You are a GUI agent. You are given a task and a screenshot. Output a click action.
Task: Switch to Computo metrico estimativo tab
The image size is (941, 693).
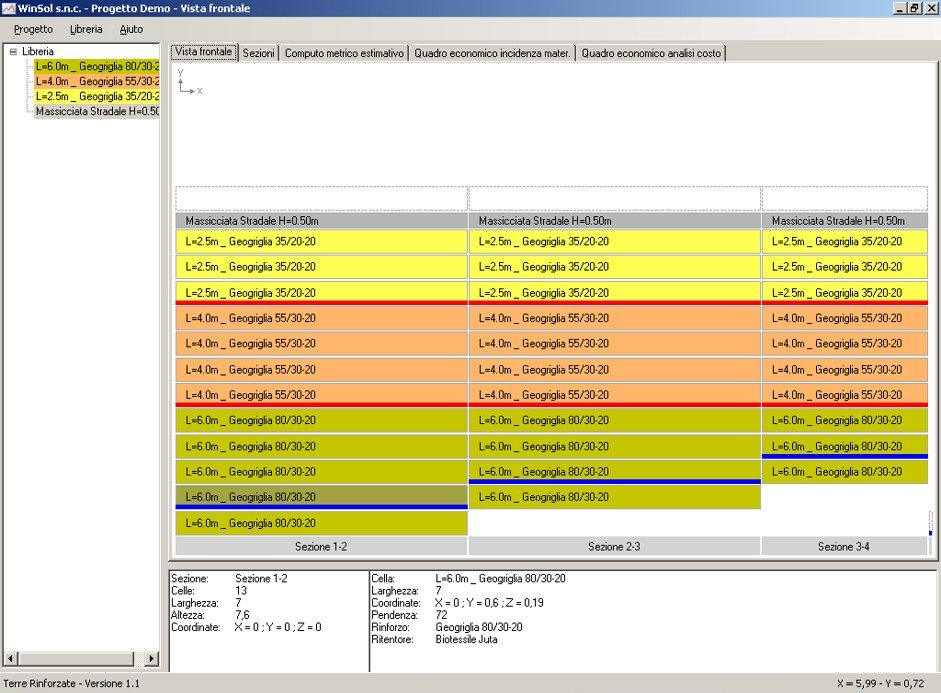point(344,53)
